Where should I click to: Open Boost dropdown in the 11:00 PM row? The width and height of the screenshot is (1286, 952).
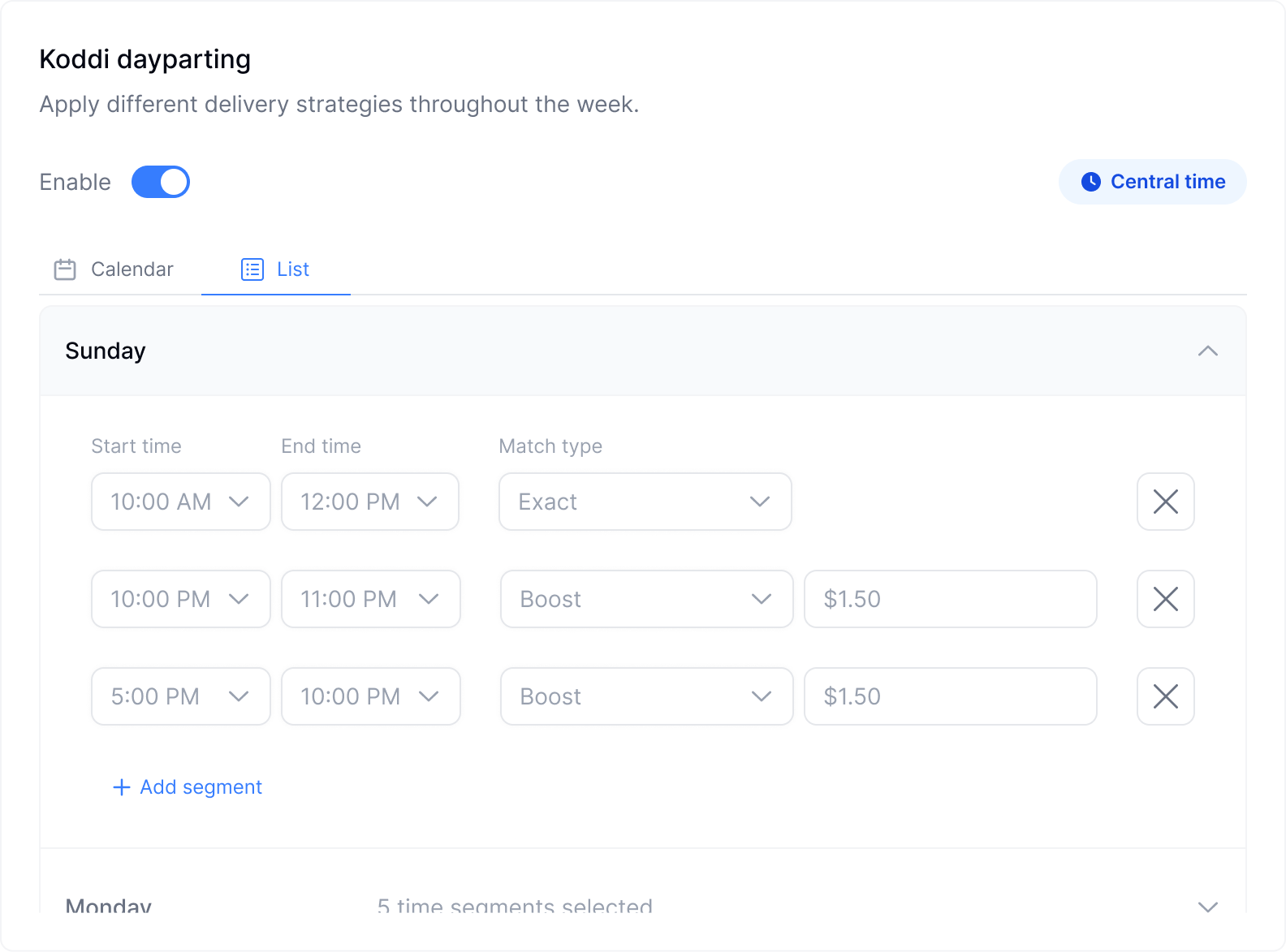[x=647, y=599]
